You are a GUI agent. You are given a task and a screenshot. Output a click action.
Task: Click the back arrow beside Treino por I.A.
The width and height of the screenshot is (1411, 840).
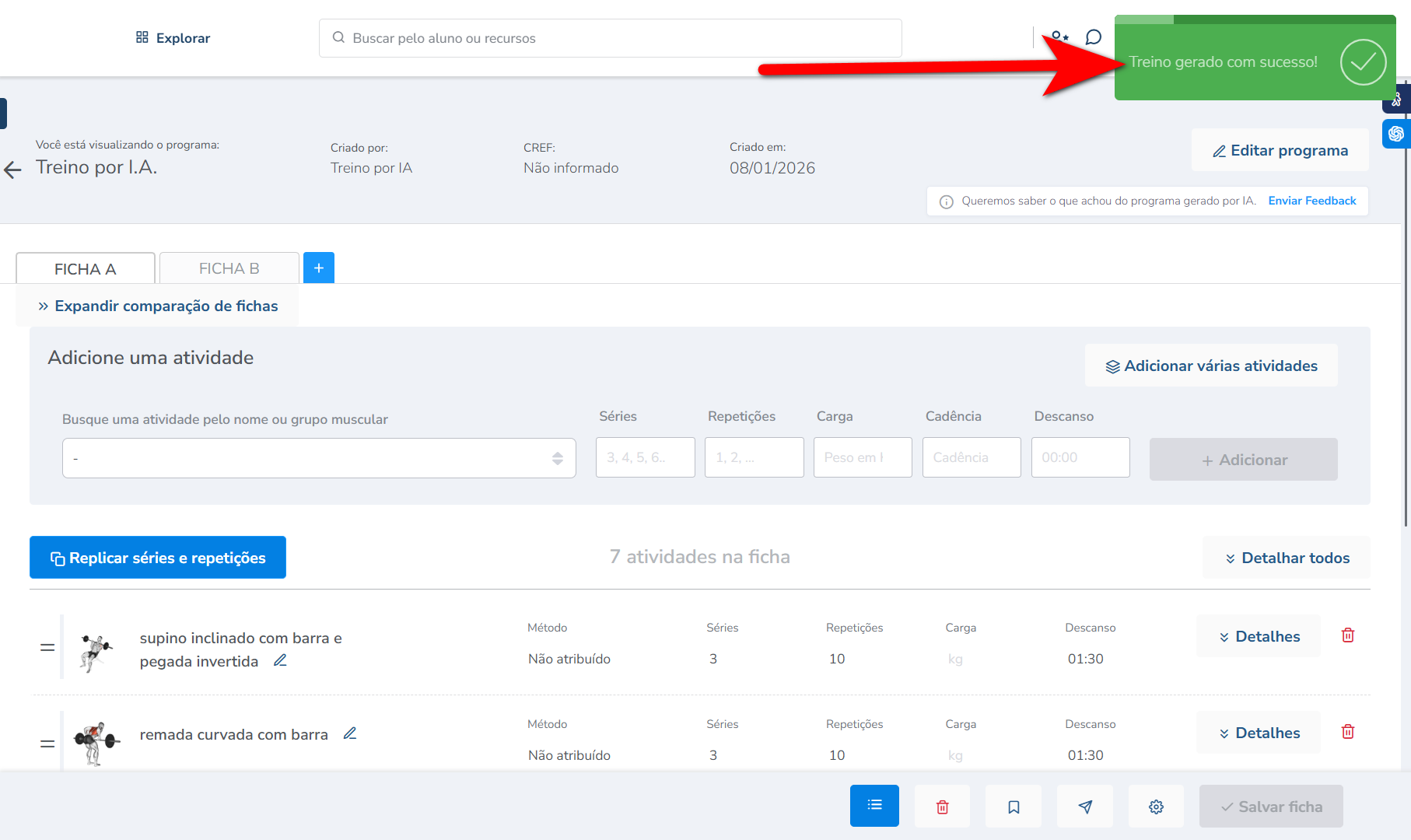coord(12,170)
